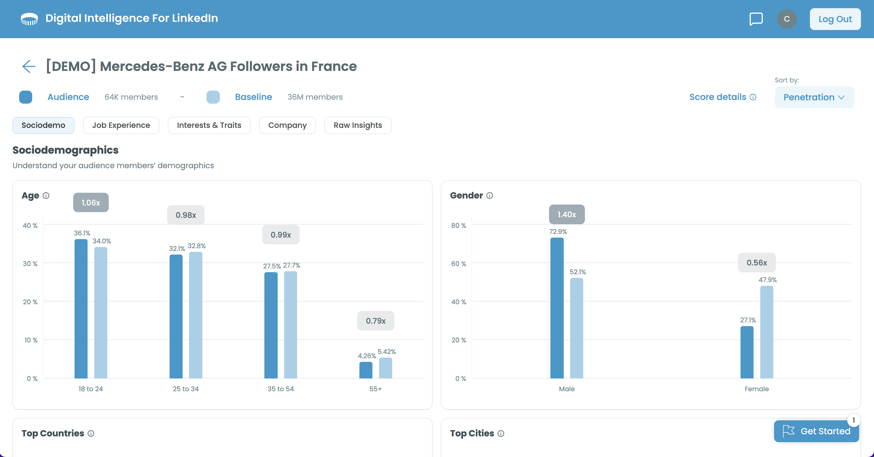Image resolution: width=874 pixels, height=457 pixels.
Task: Select the Sociodemo tab
Action: pos(43,125)
